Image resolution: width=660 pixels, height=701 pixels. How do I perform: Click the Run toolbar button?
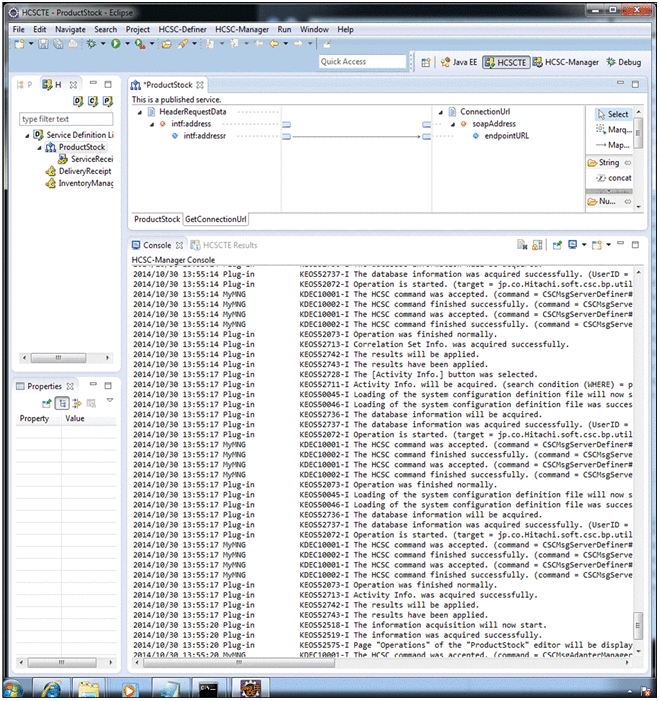(x=116, y=45)
